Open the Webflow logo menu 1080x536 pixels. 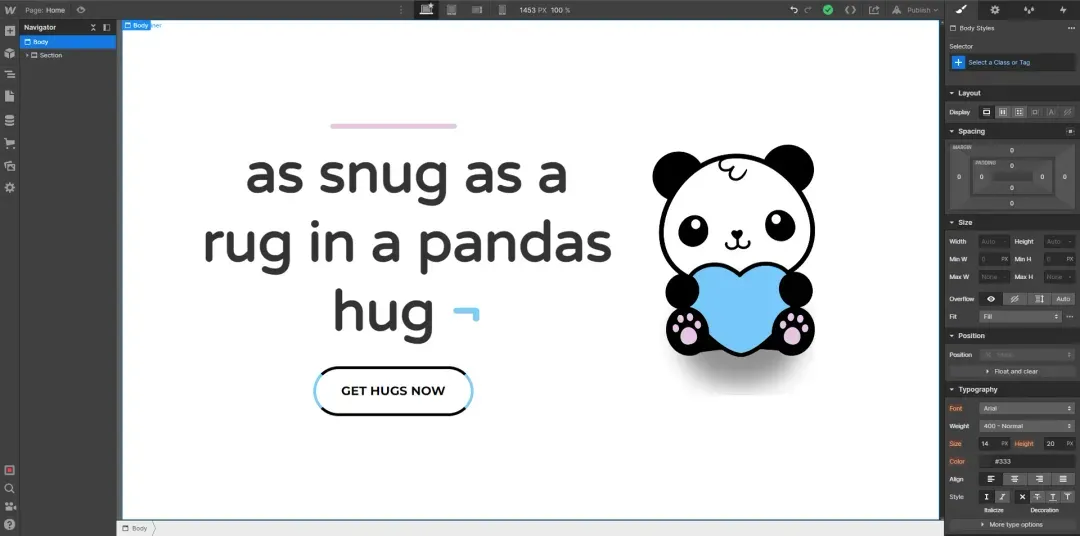[x=10, y=10]
